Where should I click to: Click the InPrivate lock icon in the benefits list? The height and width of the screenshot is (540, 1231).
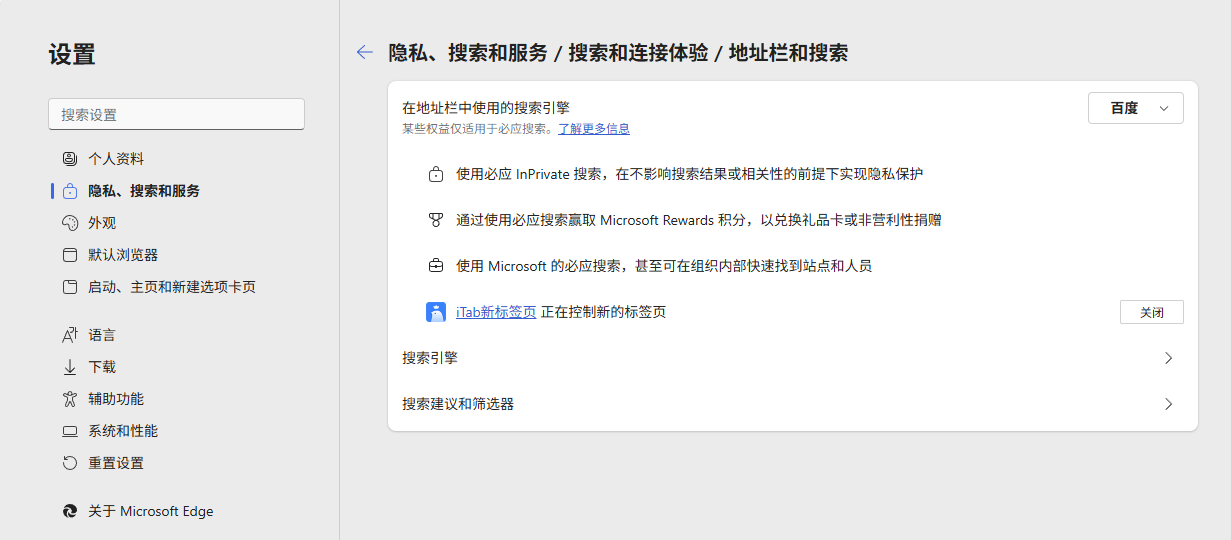[x=436, y=174]
